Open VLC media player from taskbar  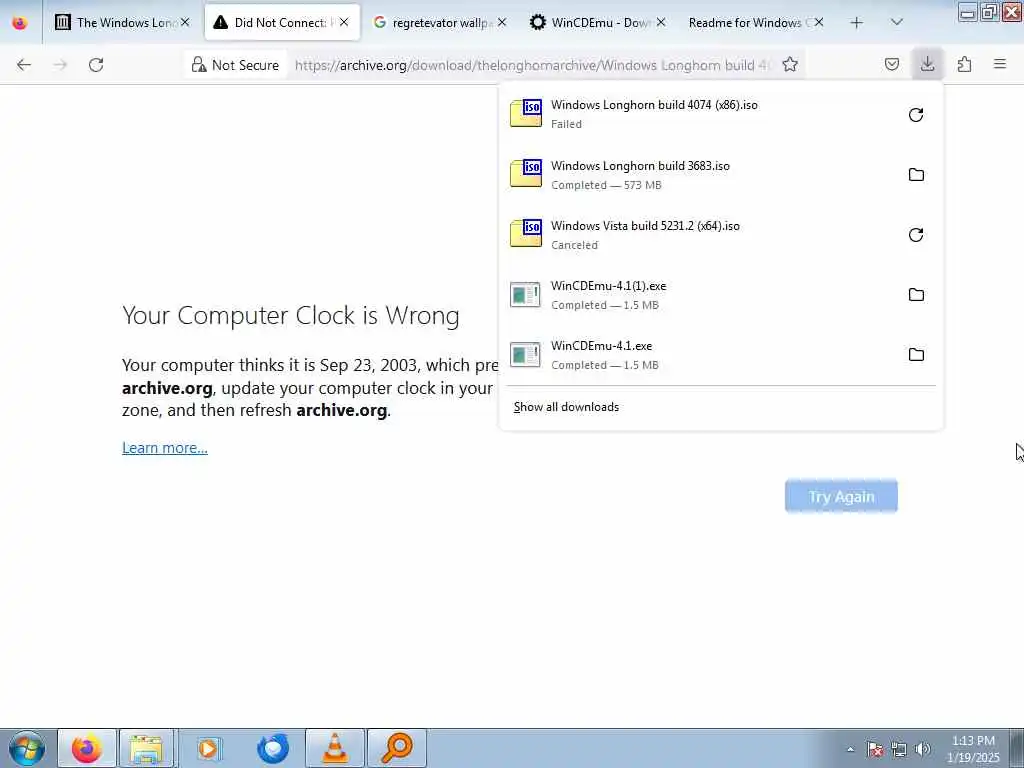335,748
